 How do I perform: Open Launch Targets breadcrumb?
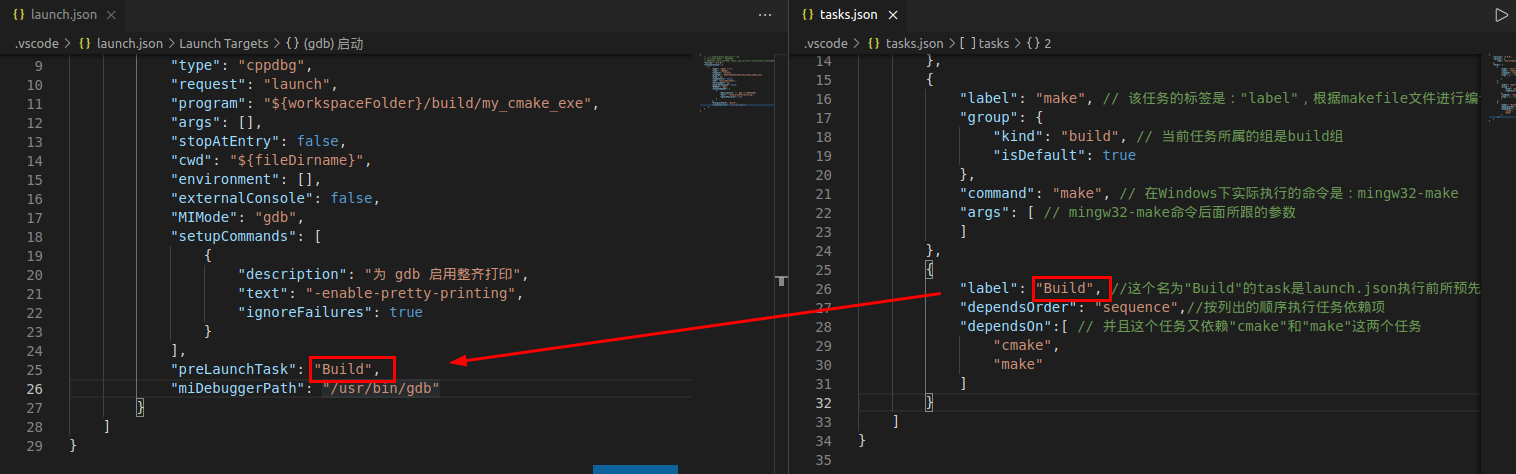(224, 44)
